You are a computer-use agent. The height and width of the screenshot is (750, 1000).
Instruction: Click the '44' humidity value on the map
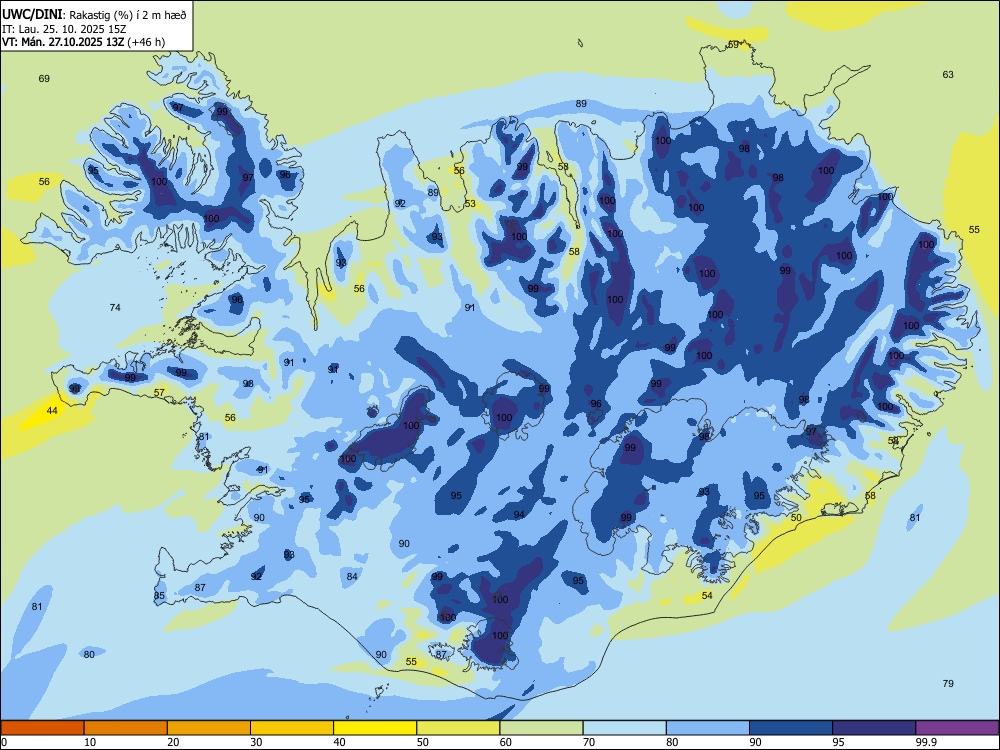coord(52,411)
